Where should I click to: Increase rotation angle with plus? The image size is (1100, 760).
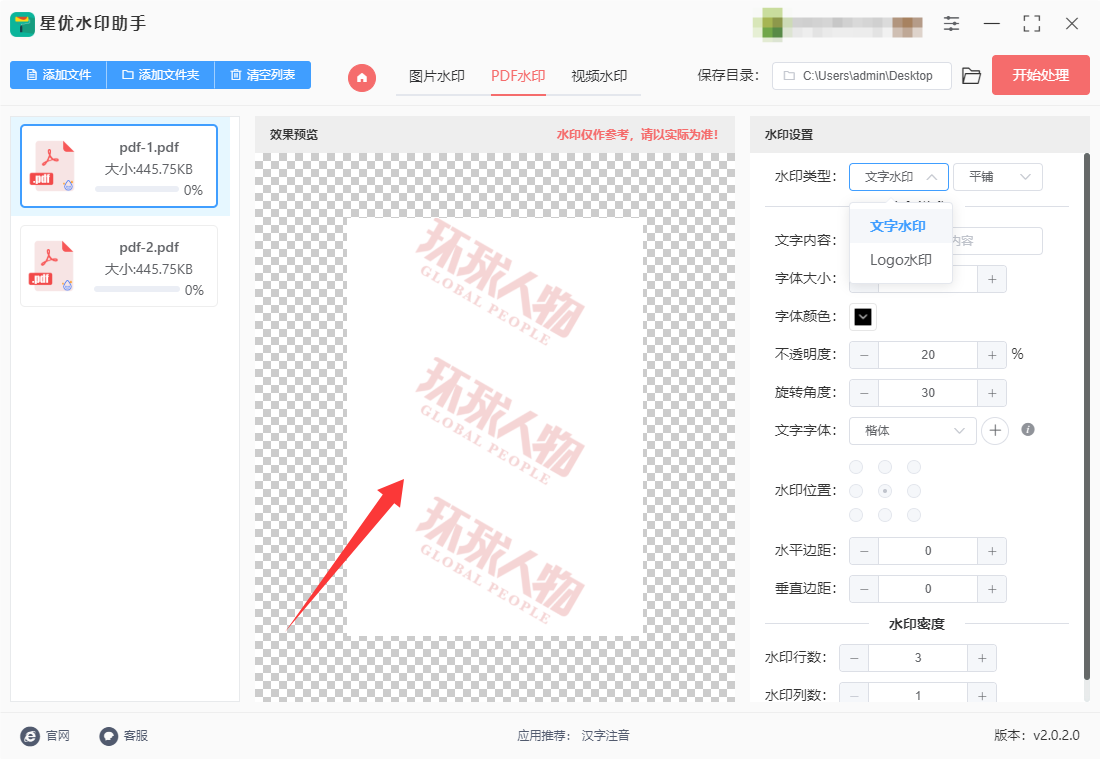coord(992,393)
